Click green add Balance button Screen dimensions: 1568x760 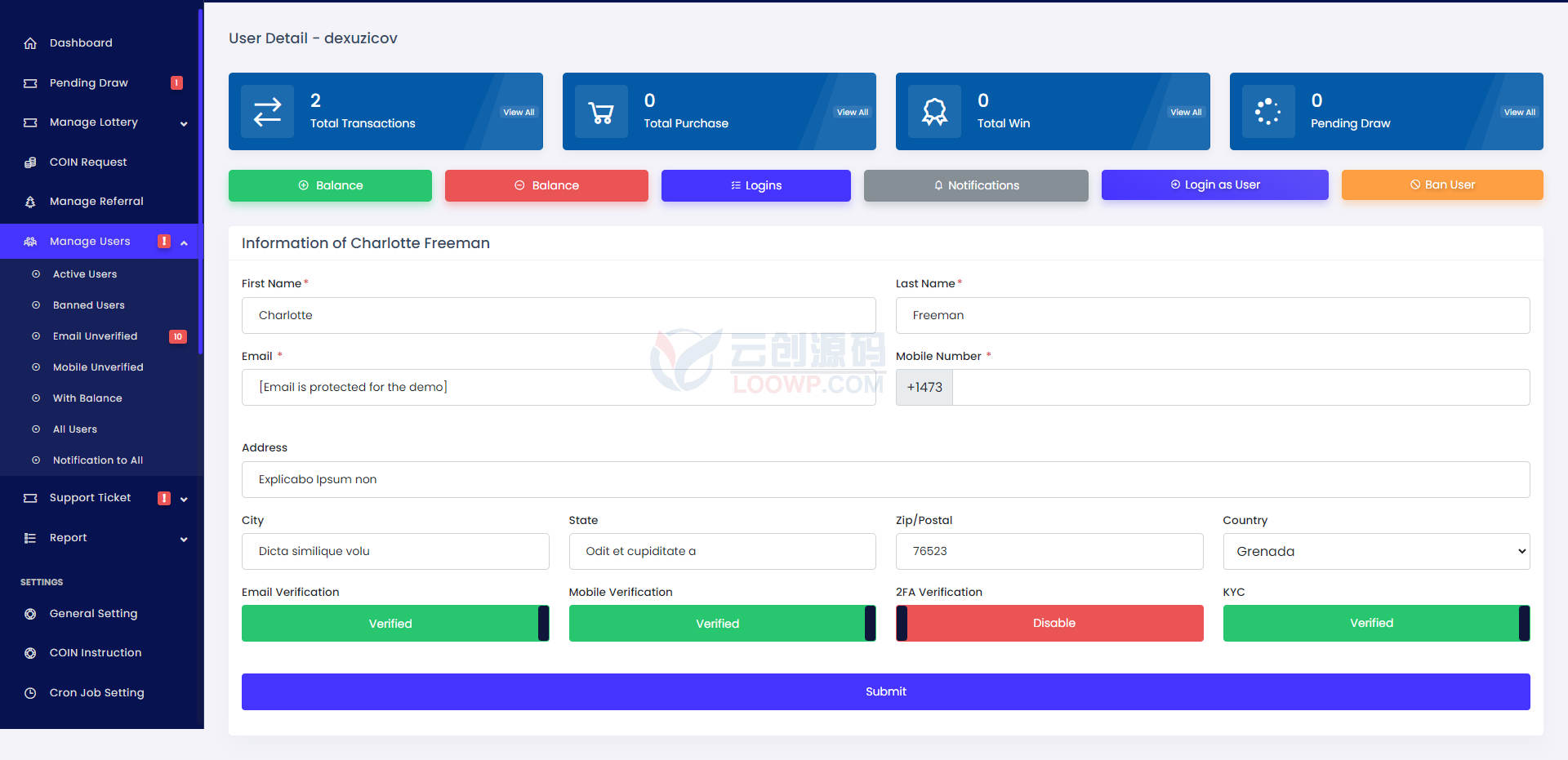[x=330, y=185]
